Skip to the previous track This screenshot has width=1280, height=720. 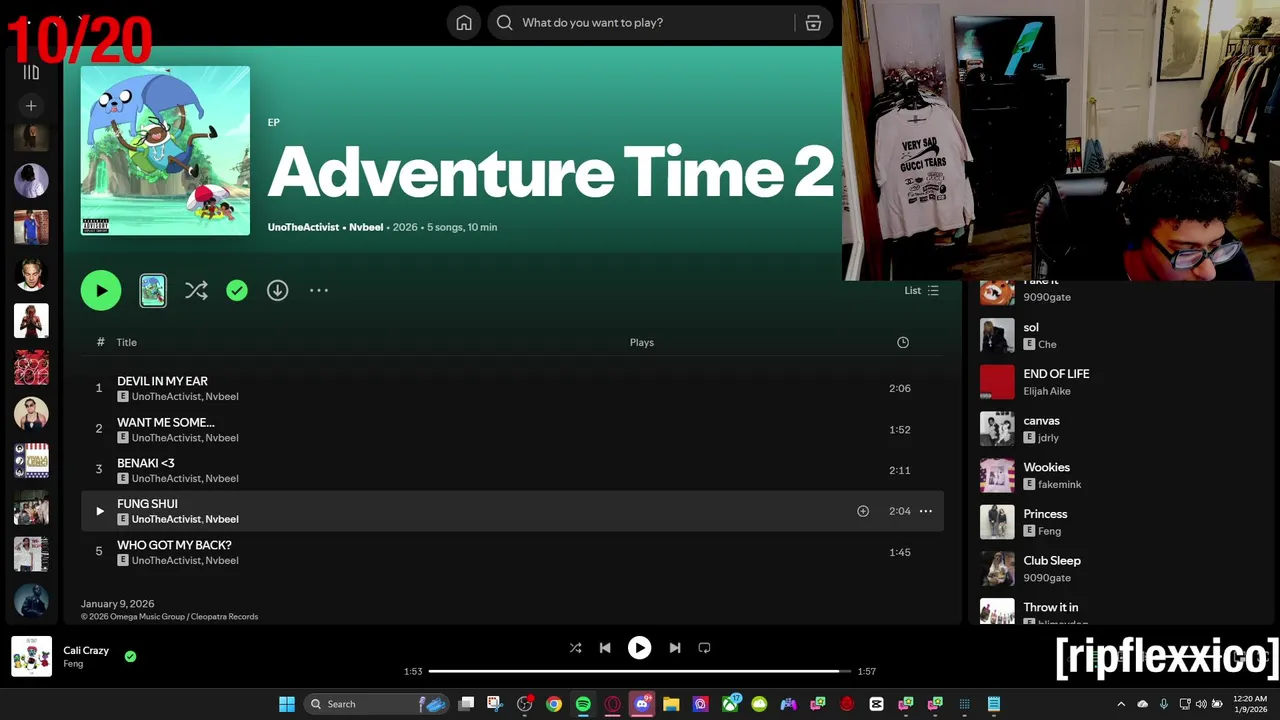605,648
